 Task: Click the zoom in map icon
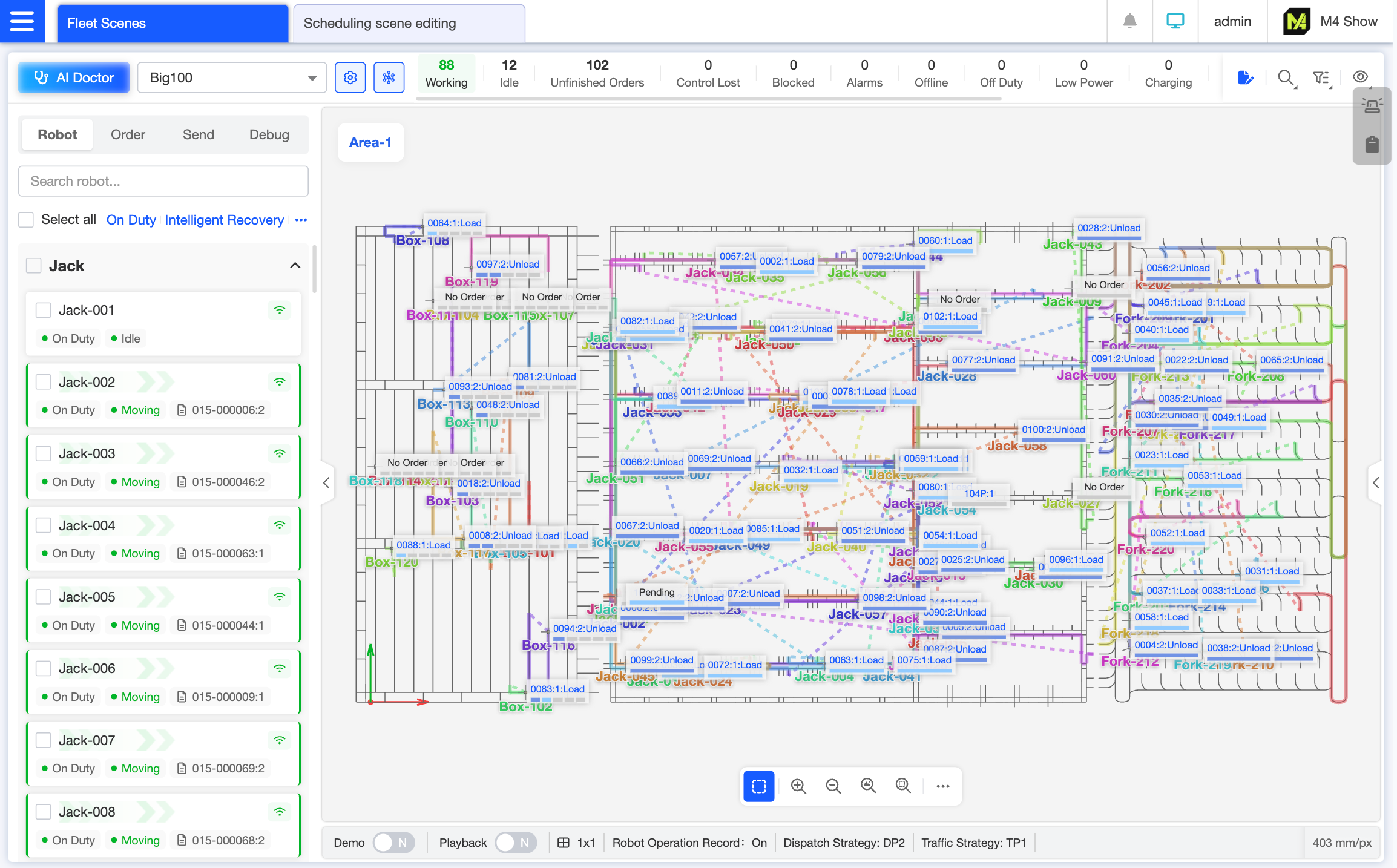click(798, 786)
